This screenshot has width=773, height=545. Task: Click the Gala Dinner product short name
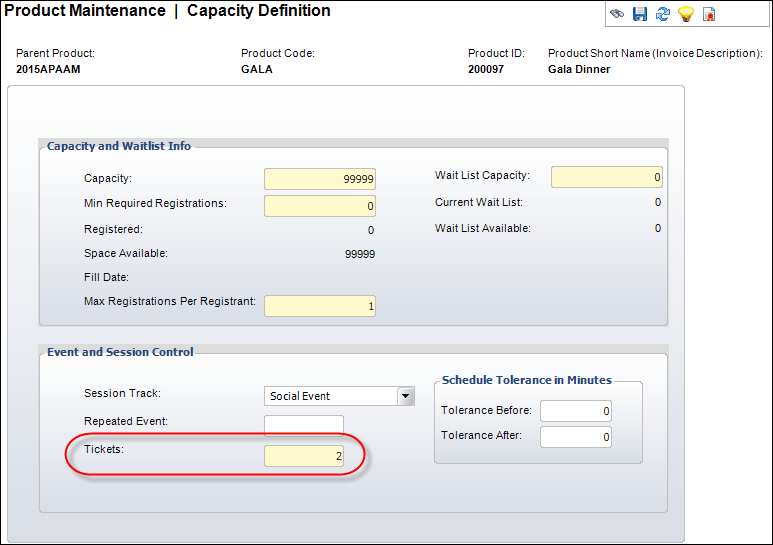click(x=579, y=69)
